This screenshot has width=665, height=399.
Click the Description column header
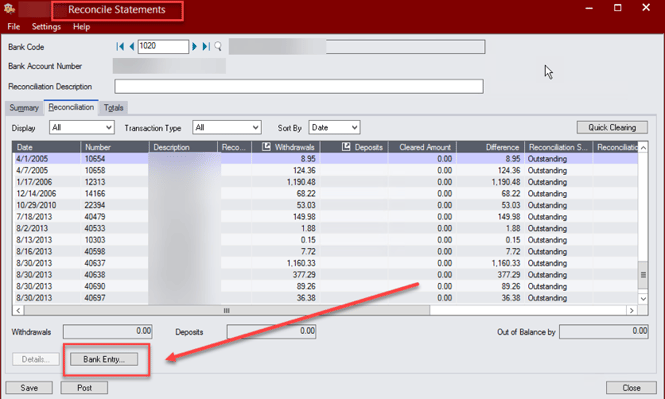pyautogui.click(x=183, y=147)
